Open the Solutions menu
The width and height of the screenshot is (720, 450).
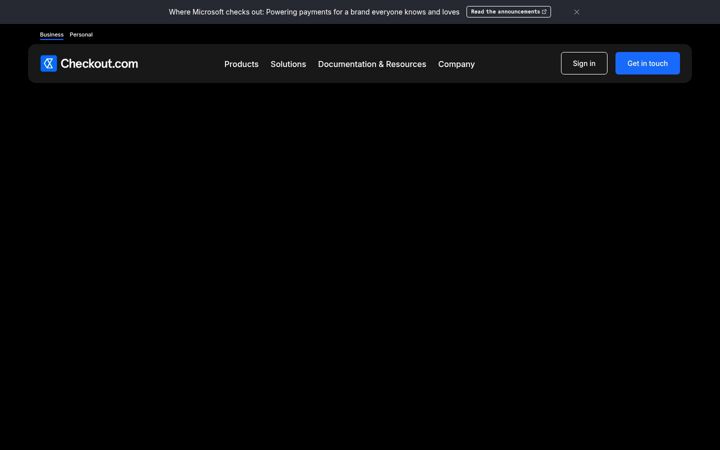288,64
